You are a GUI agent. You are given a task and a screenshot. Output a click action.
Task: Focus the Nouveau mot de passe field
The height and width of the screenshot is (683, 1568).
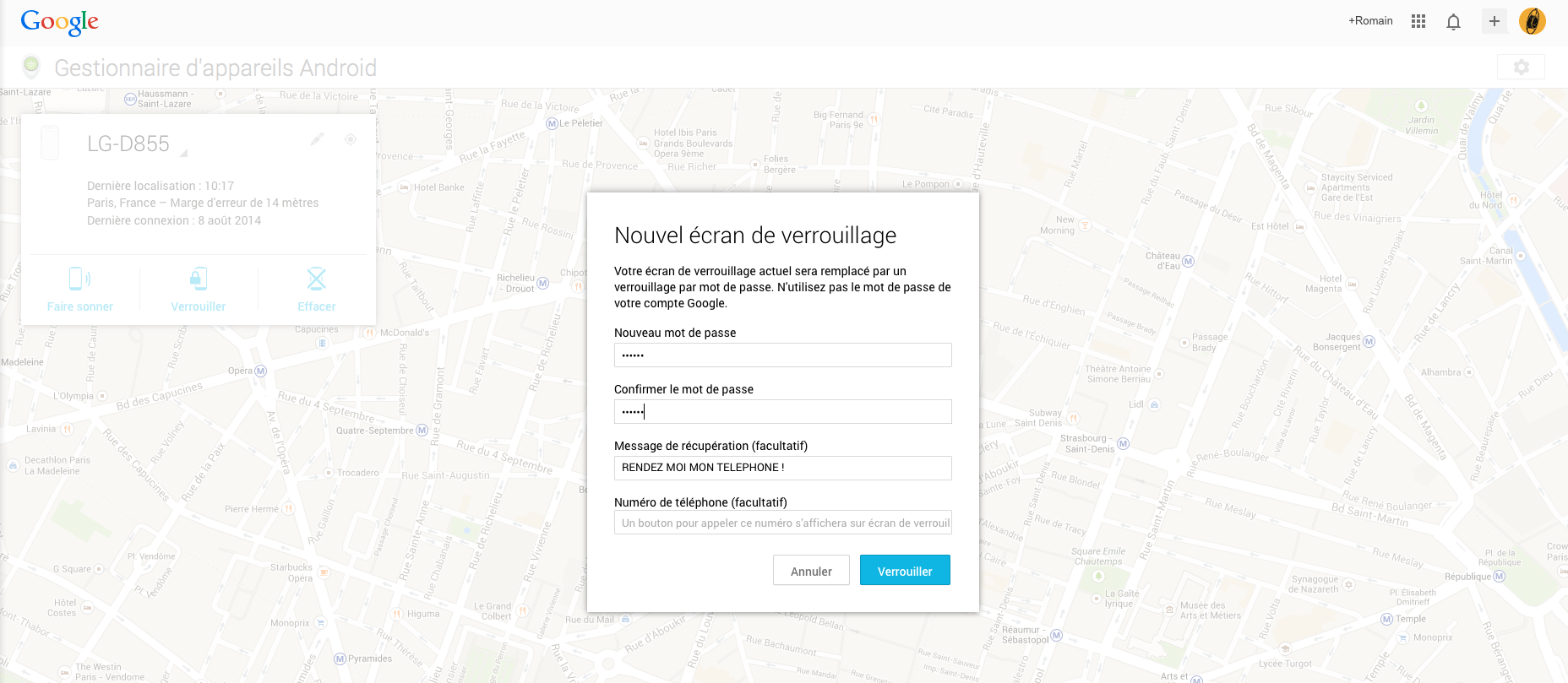coord(783,355)
